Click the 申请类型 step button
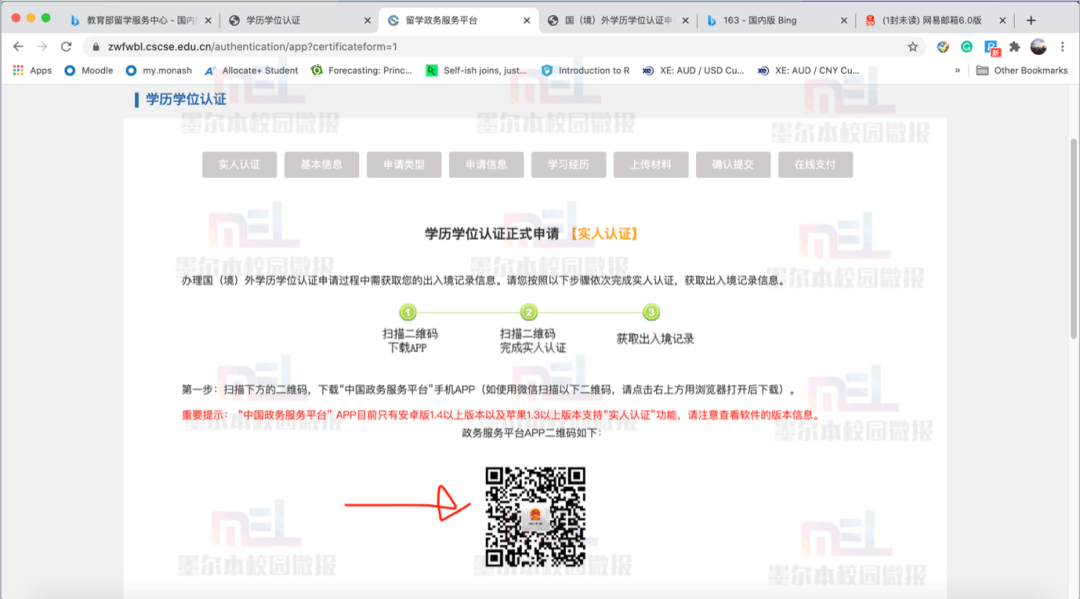 (x=404, y=165)
